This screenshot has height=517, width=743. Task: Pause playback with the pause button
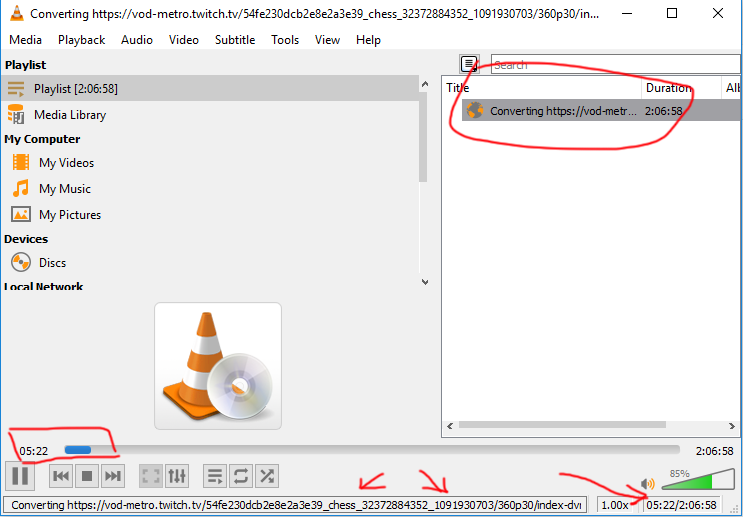(20, 476)
